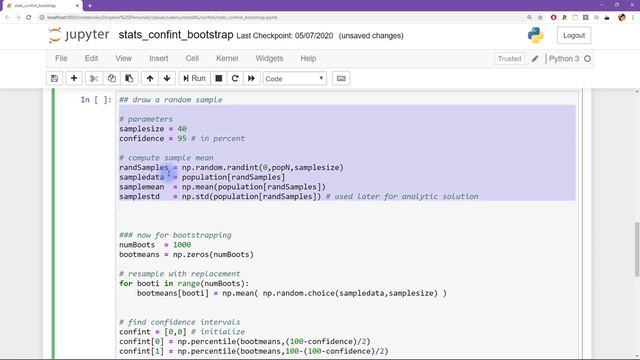Open the Kernel menu
This screenshot has height=360, width=640.
coord(227,58)
